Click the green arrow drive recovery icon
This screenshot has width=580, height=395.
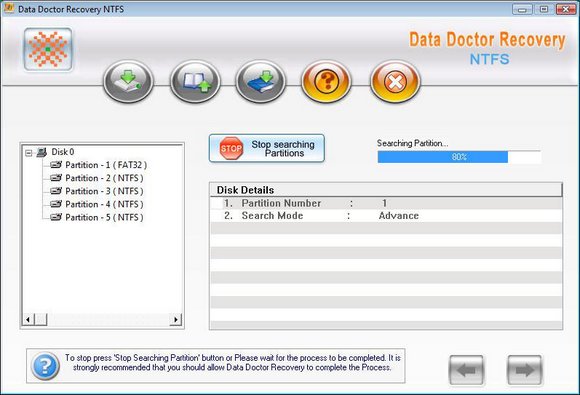(128, 82)
